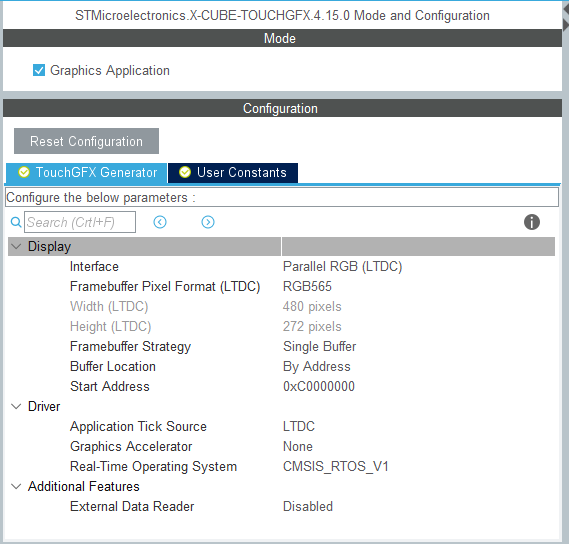Image resolution: width=569 pixels, height=549 pixels.
Task: Click the TouchGFX Generator tab status icon
Action: point(24,172)
